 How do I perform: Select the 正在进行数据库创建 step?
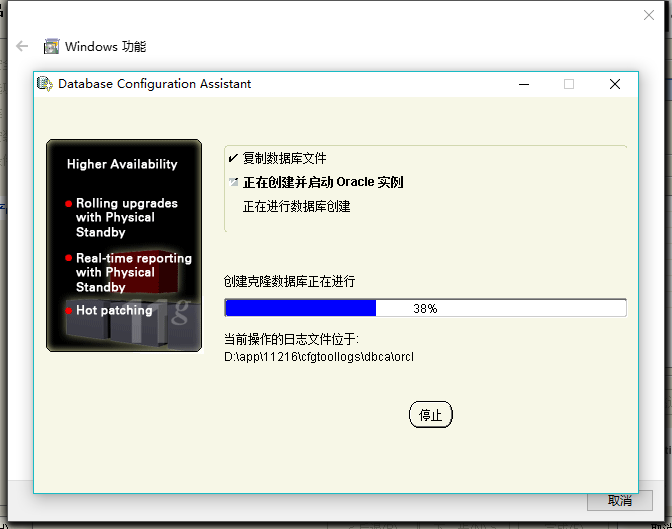pyautogui.click(x=297, y=207)
